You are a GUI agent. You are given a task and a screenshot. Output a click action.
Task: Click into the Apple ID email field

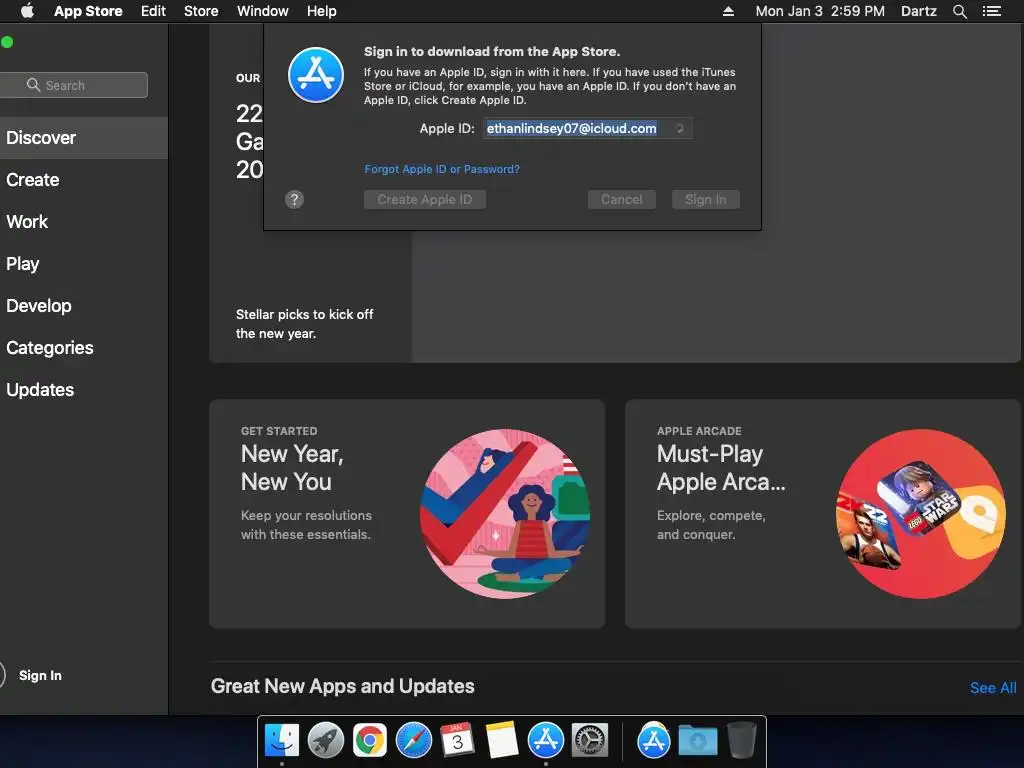588,129
